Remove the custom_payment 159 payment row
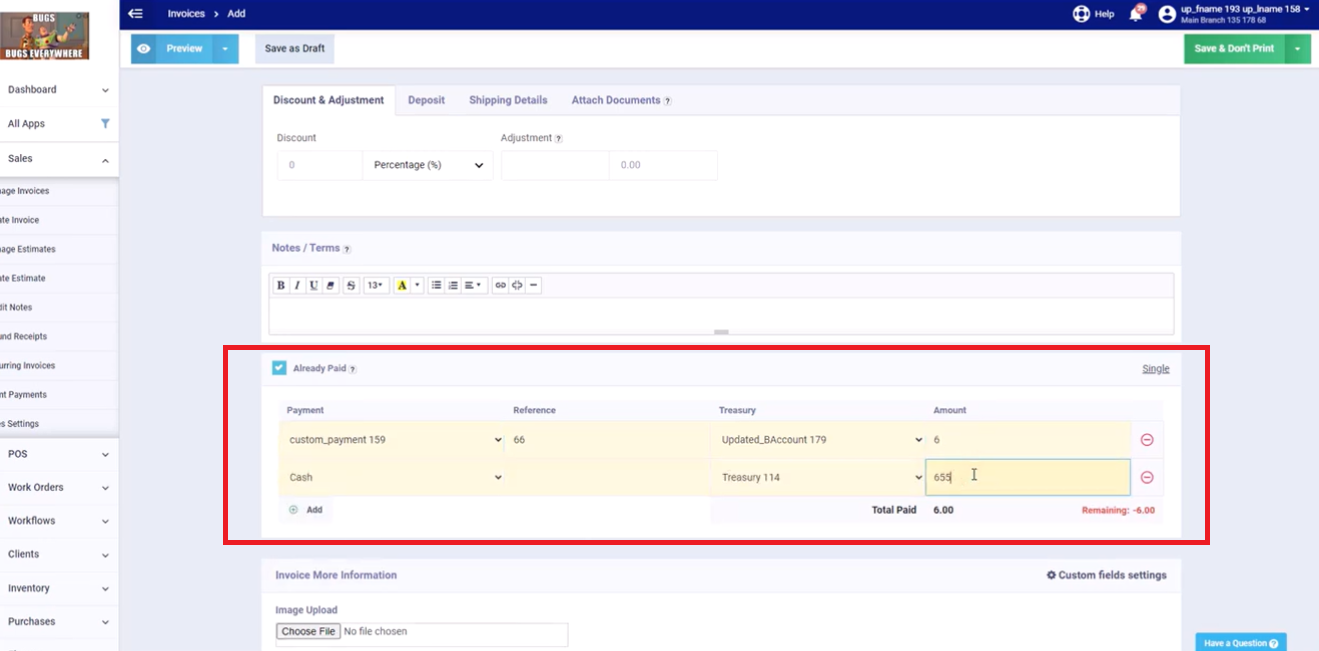The height and width of the screenshot is (651, 1319). pyautogui.click(x=1147, y=440)
